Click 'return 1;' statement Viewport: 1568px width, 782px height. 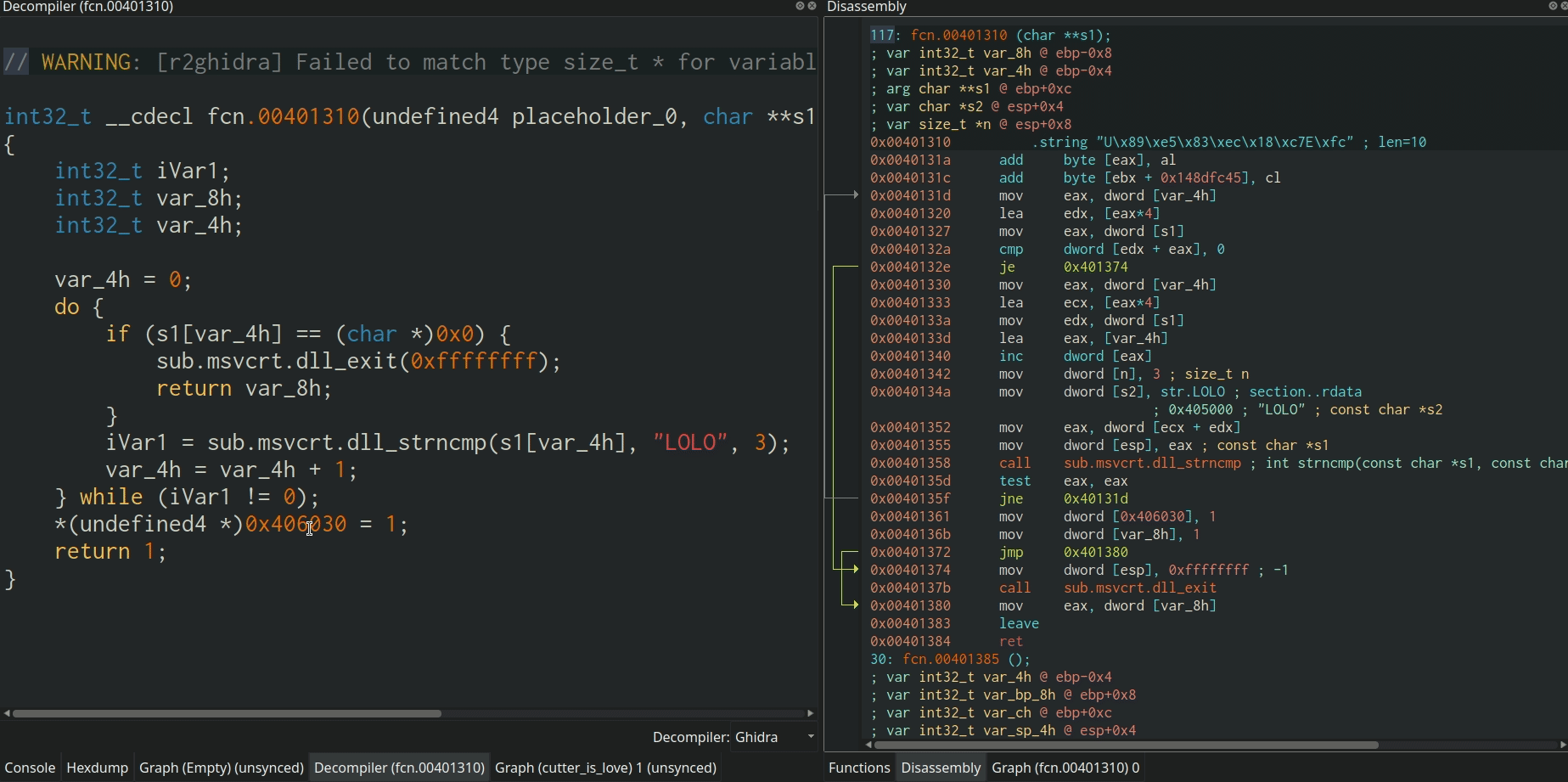tap(110, 551)
